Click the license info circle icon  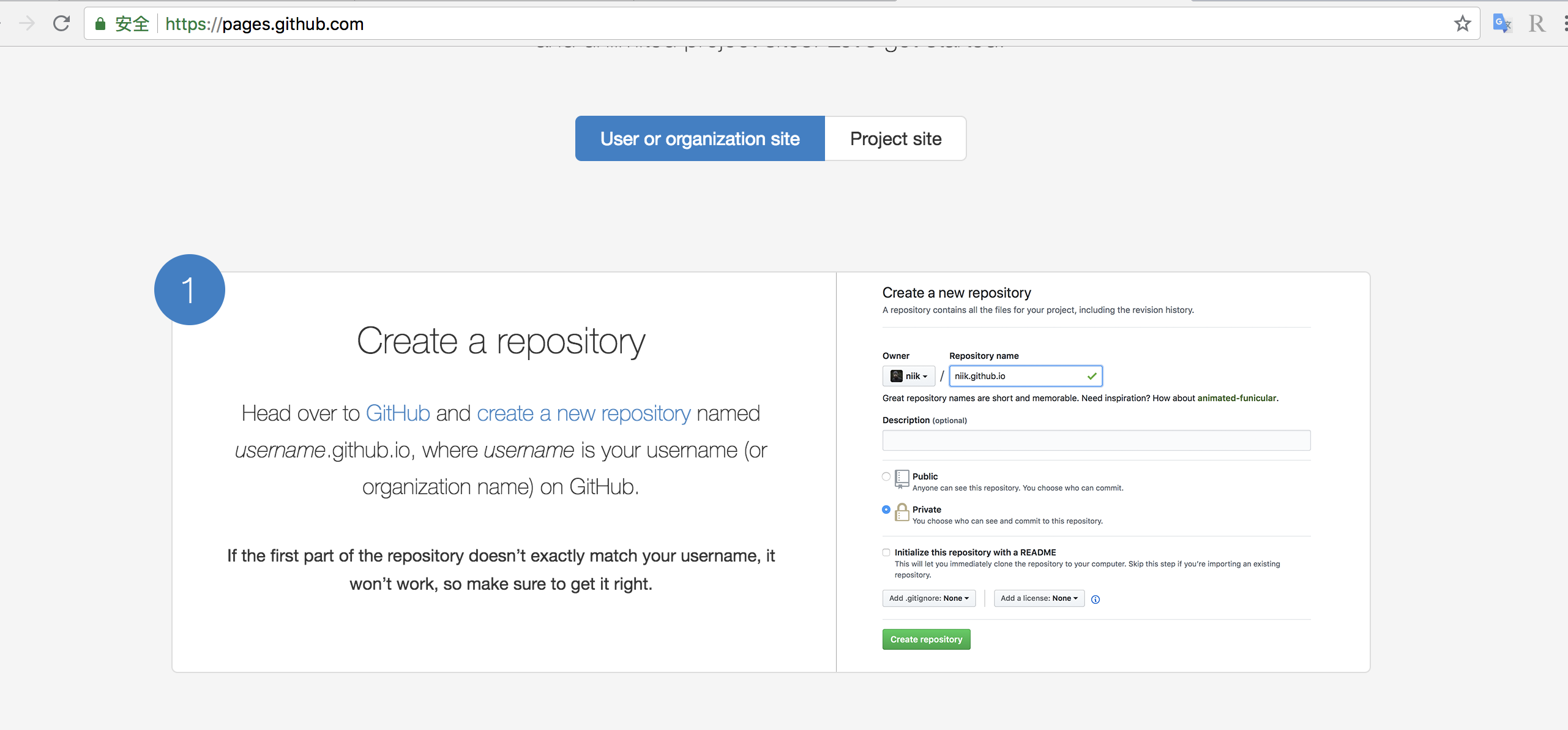1096,600
